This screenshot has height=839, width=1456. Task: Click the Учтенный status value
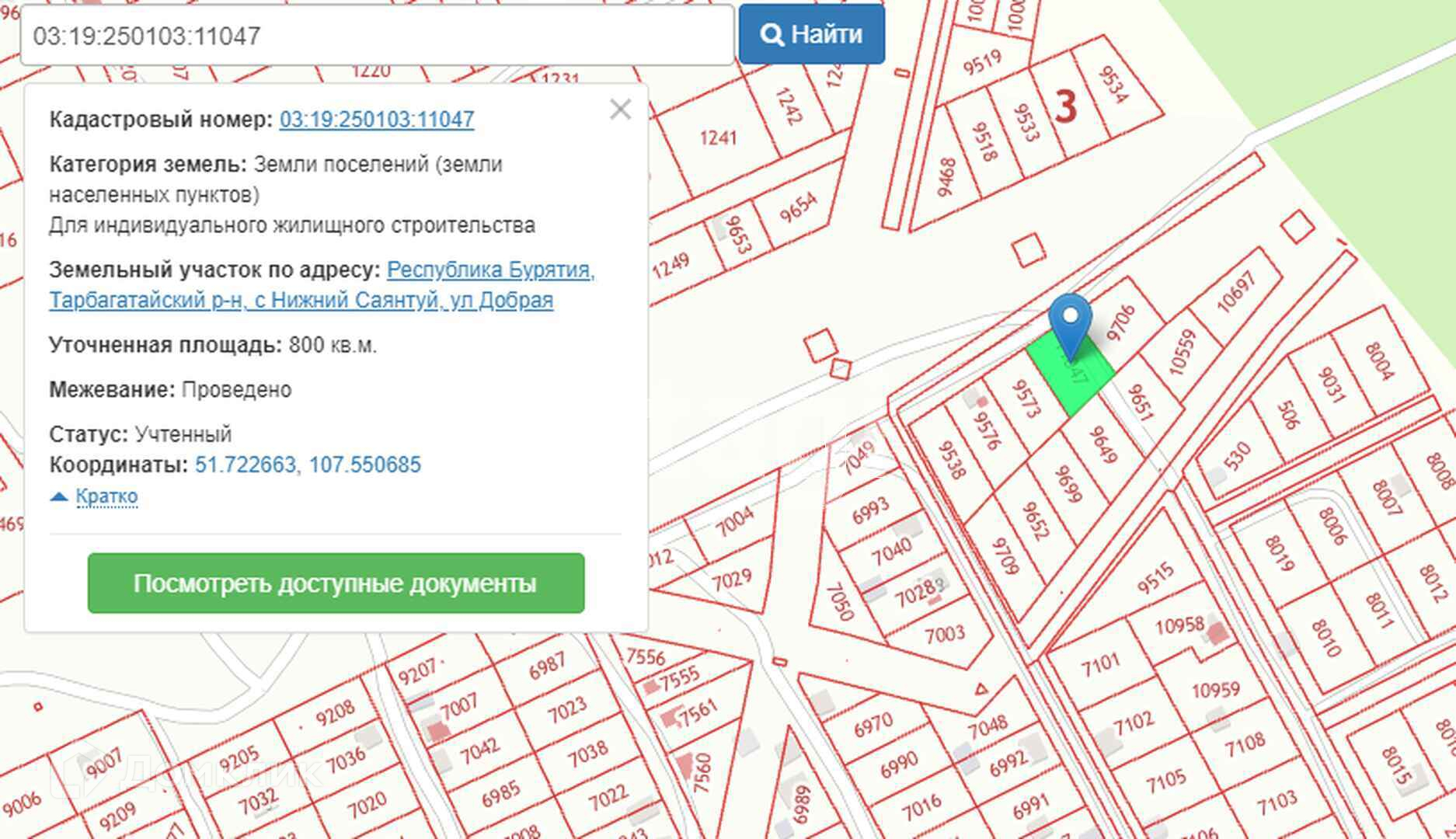pyautogui.click(x=183, y=433)
